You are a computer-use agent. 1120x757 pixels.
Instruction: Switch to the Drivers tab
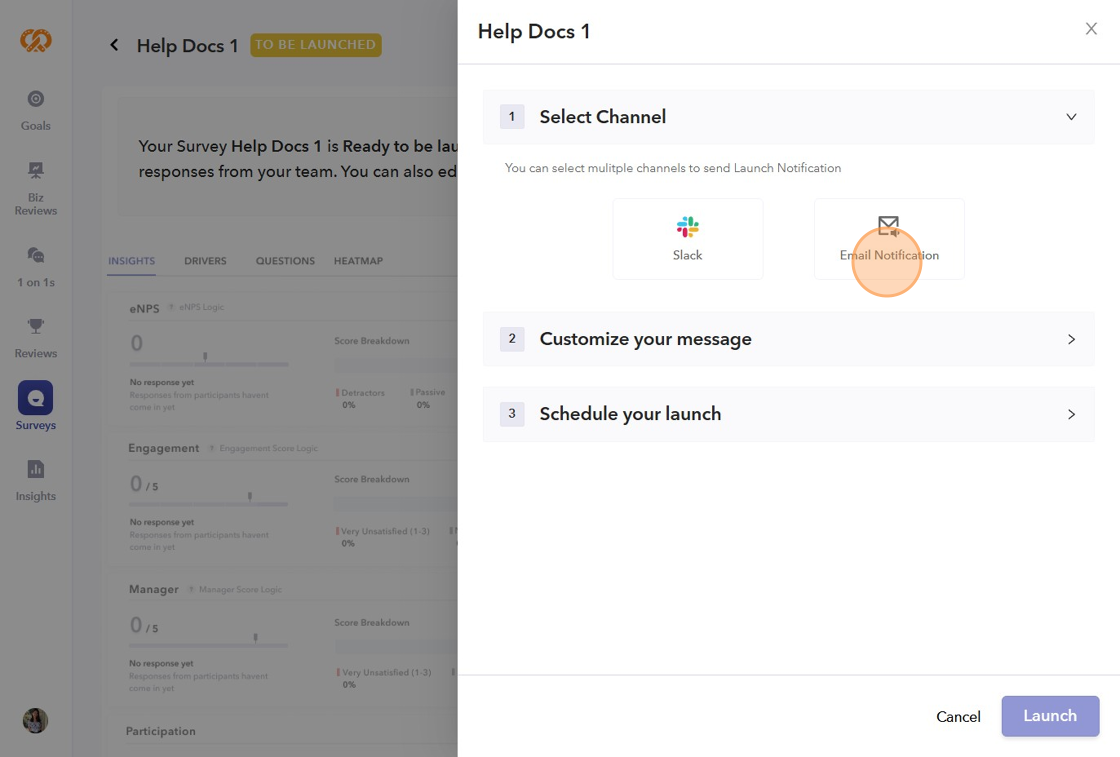point(205,261)
